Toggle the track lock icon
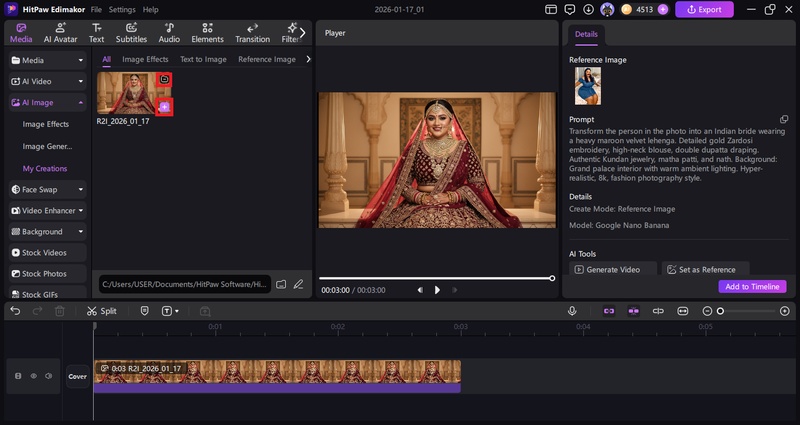The image size is (800, 425). tap(17, 376)
